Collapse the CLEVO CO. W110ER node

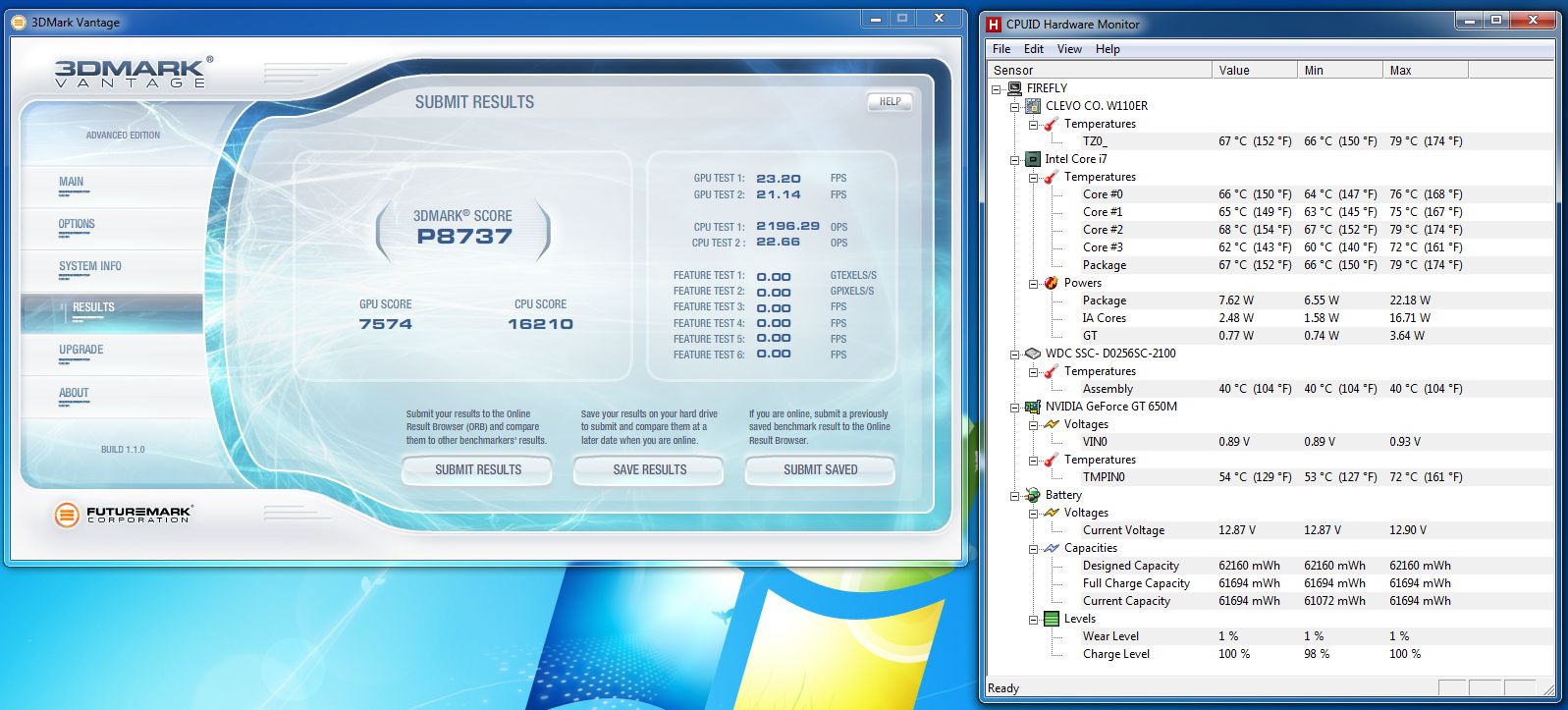(1015, 106)
